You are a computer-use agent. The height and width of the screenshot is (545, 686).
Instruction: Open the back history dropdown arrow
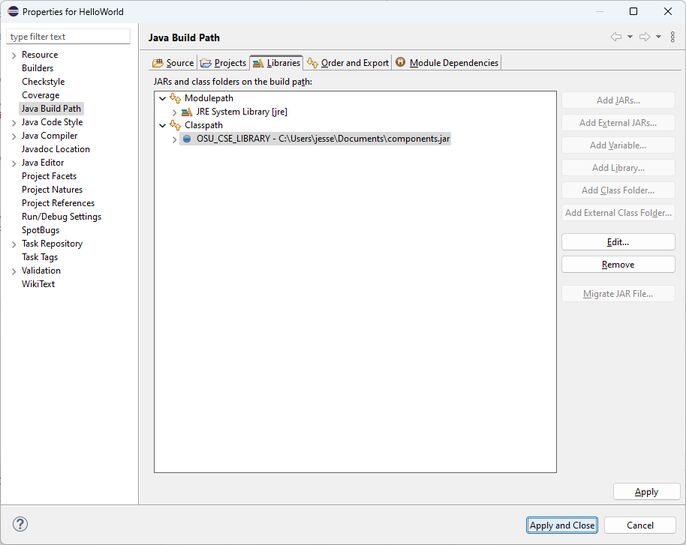(x=630, y=37)
